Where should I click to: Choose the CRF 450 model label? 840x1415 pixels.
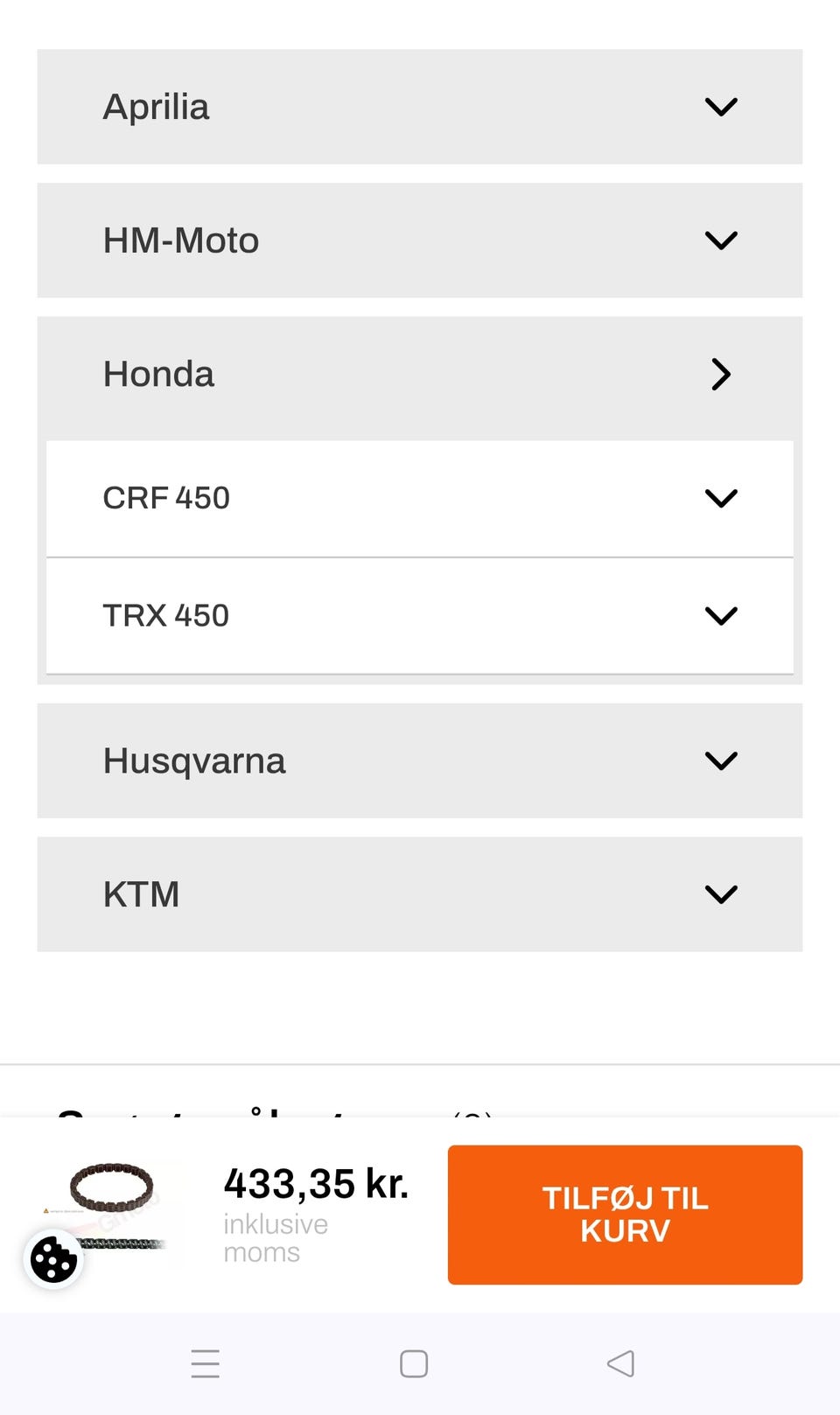(166, 498)
